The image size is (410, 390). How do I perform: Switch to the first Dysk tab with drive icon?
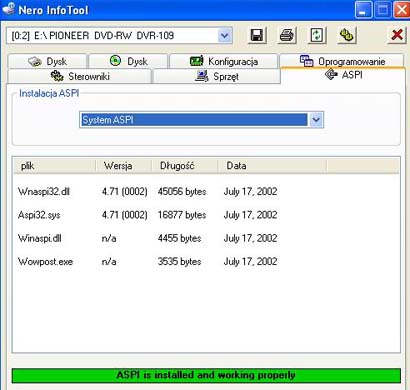tap(47, 61)
